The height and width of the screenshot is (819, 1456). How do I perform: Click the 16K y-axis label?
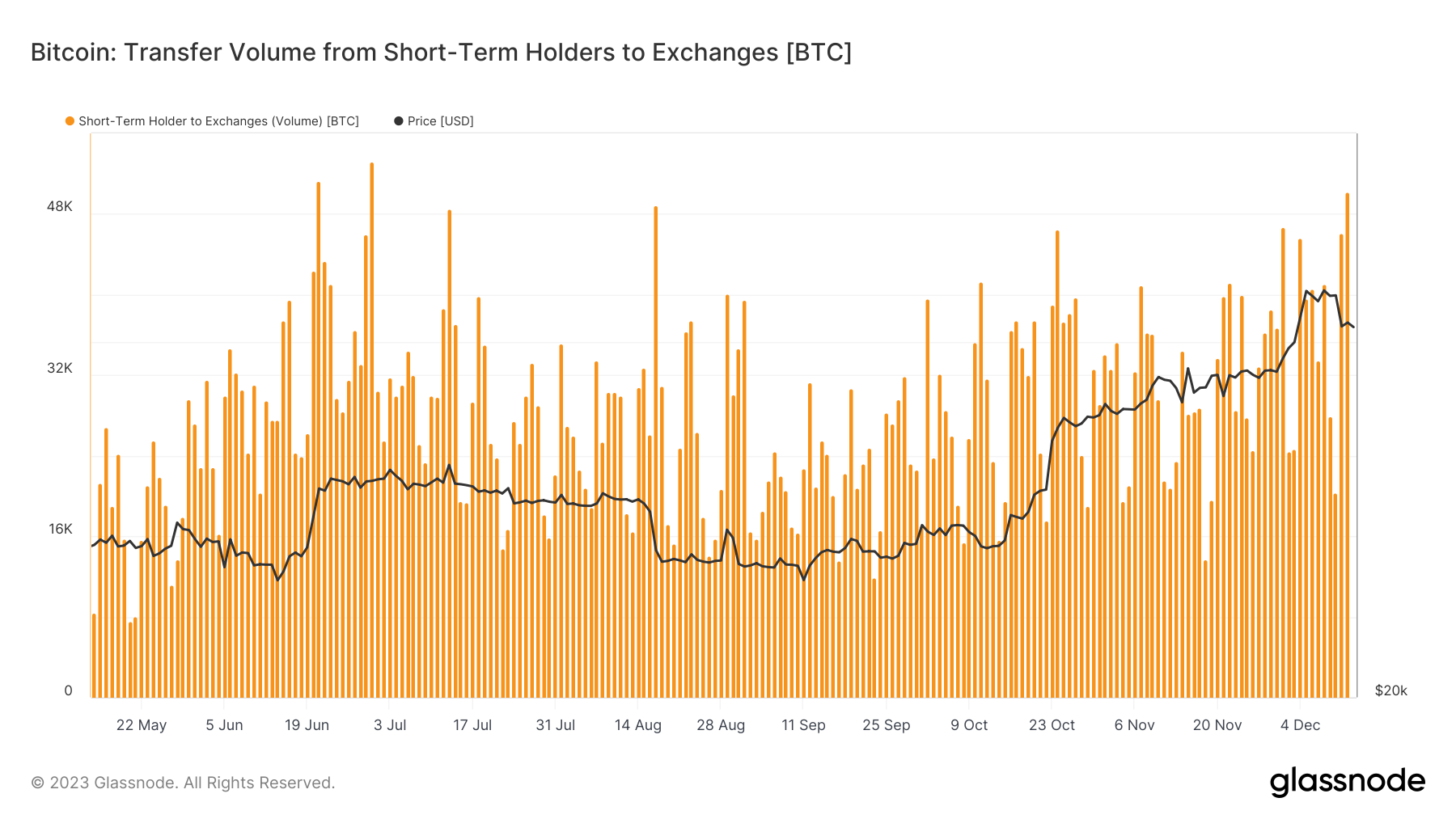click(60, 529)
